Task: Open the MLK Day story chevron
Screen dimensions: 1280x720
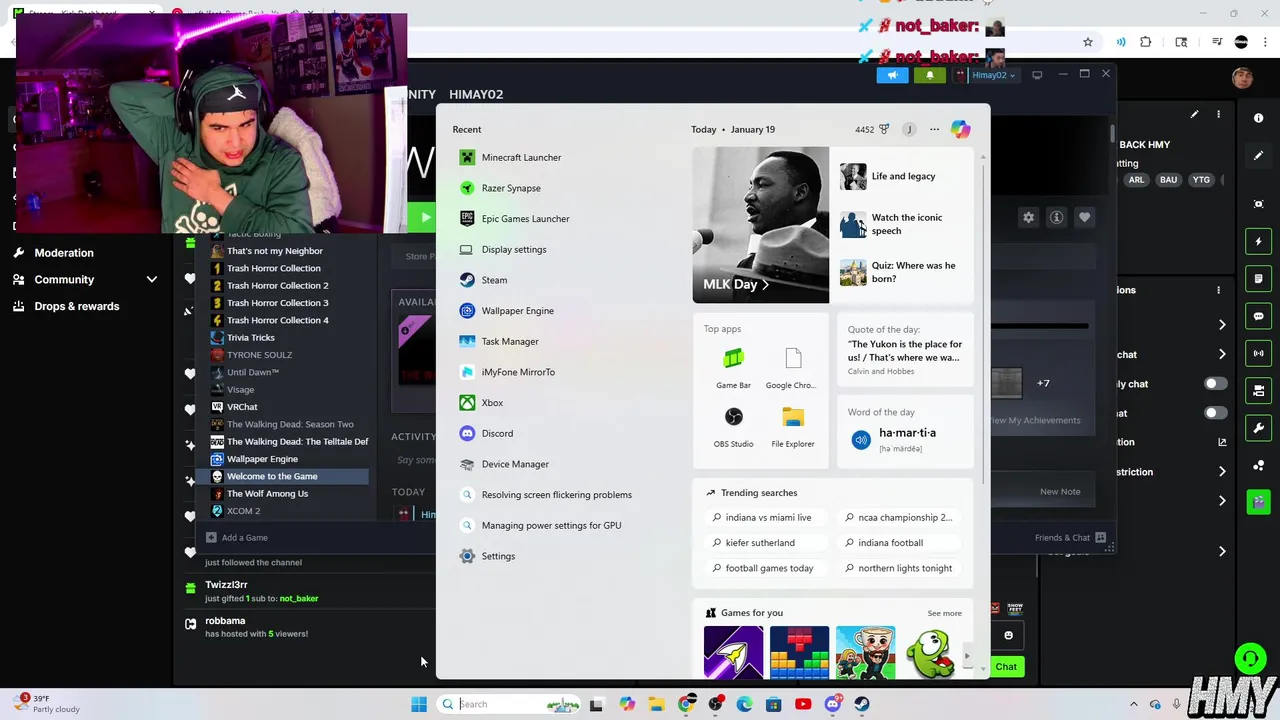Action: pyautogui.click(x=766, y=285)
